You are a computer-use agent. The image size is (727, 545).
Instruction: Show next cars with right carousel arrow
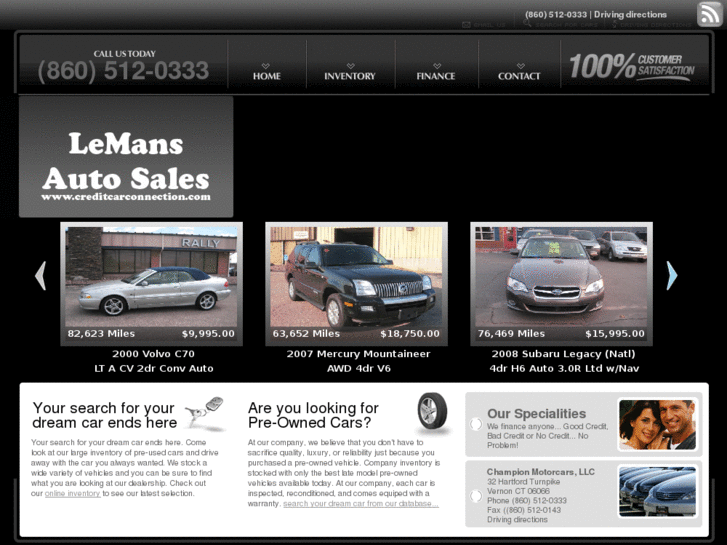[x=672, y=276]
